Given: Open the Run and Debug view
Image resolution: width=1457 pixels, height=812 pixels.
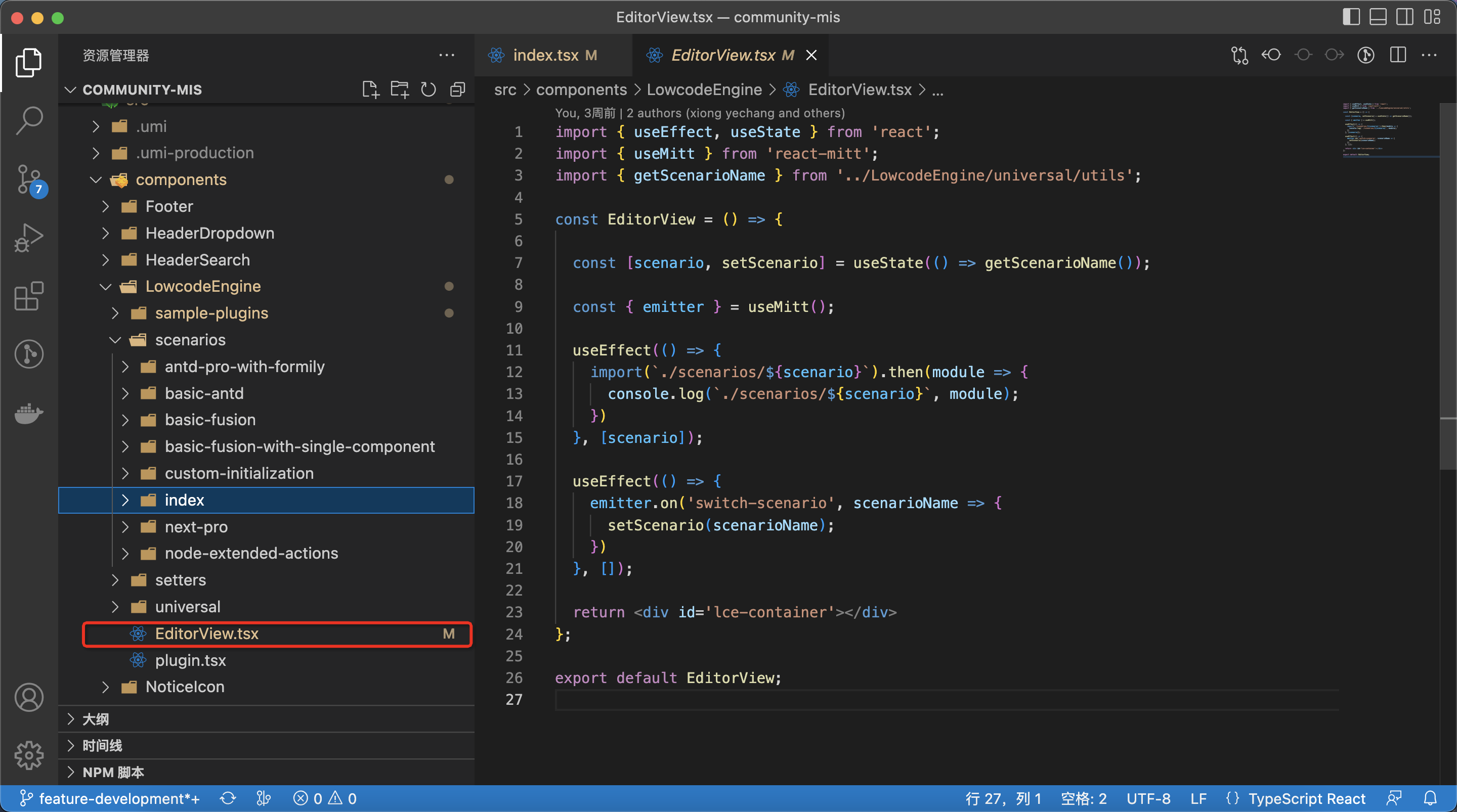Looking at the screenshot, I should [x=29, y=237].
